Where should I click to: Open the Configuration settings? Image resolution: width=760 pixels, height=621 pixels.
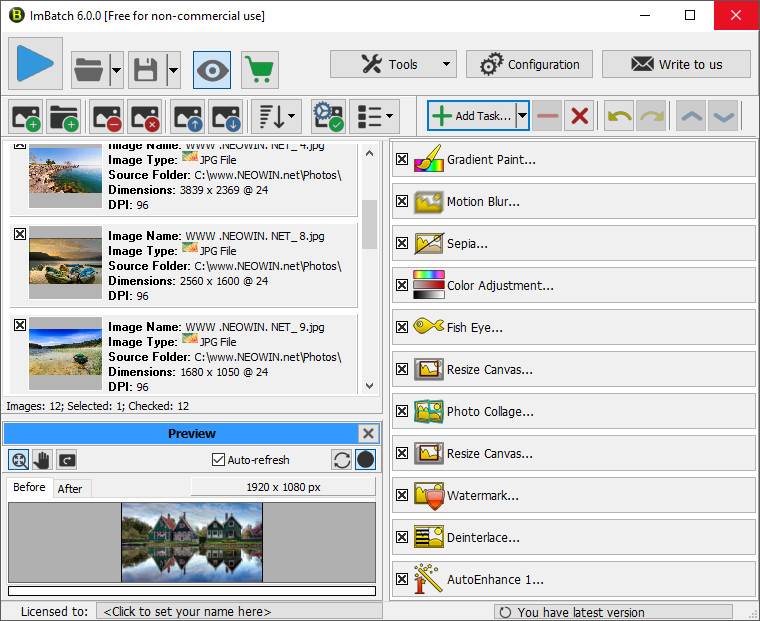[529, 64]
